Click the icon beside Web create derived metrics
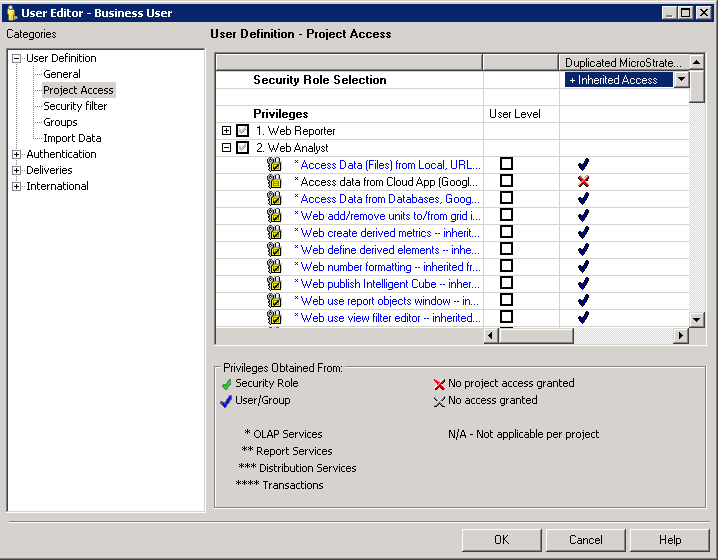The height and width of the screenshot is (560, 721). pos(274,232)
